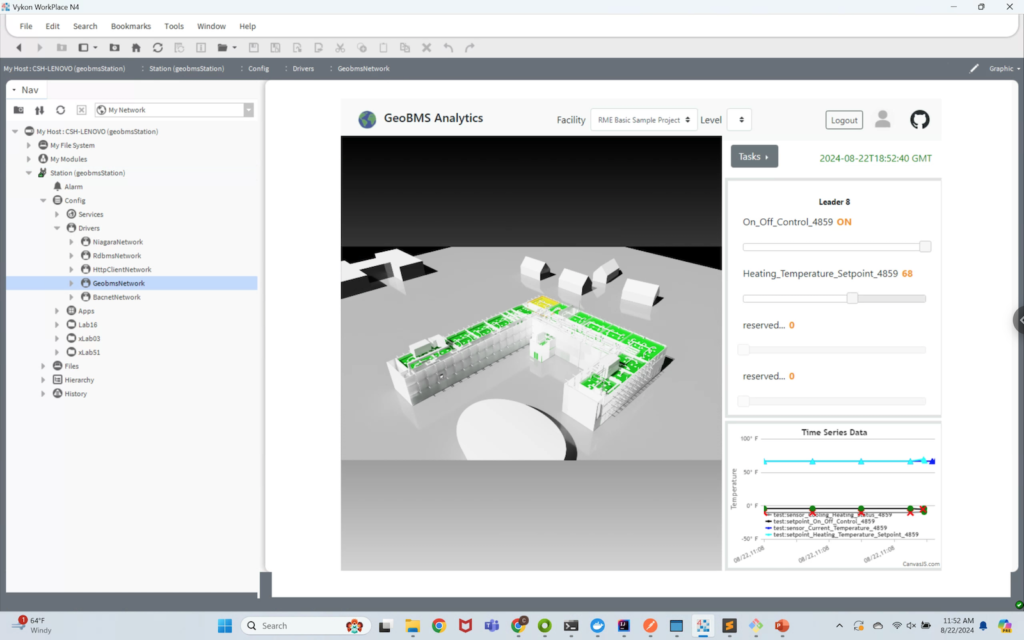Screen dimensions: 1024x640
Task: Select the GeobmsNetwork tree item
Action: (x=118, y=283)
